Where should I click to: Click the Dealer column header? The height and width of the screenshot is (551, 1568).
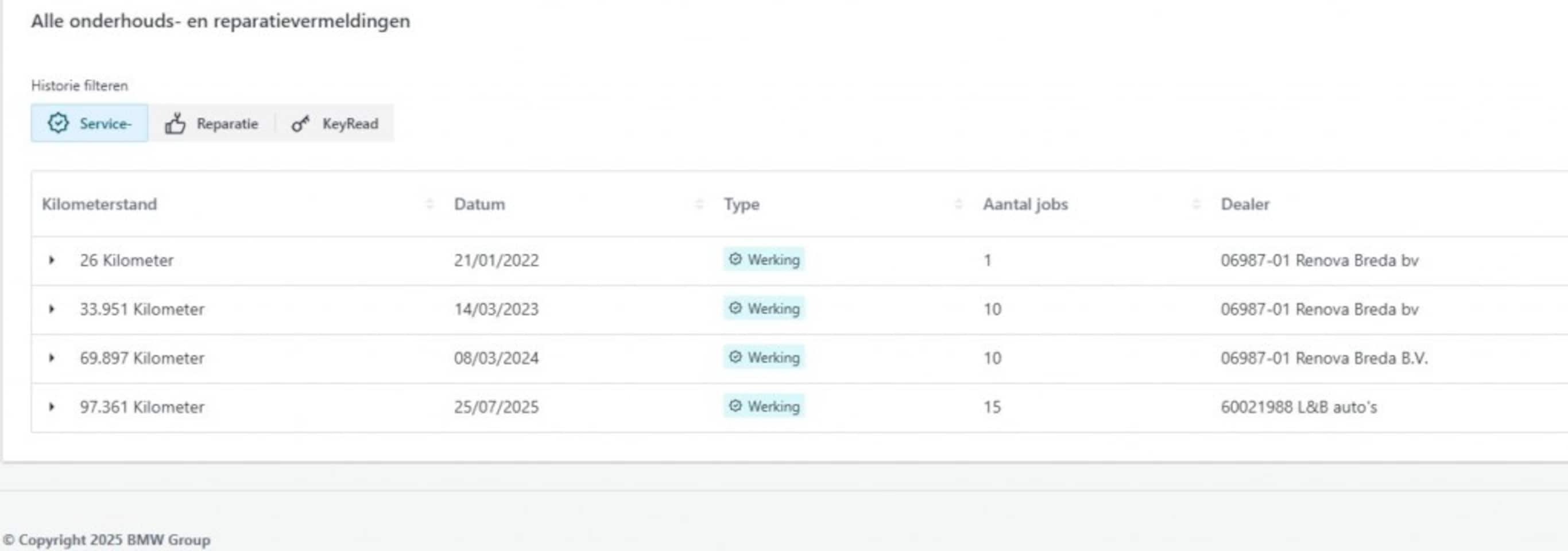tap(1245, 204)
